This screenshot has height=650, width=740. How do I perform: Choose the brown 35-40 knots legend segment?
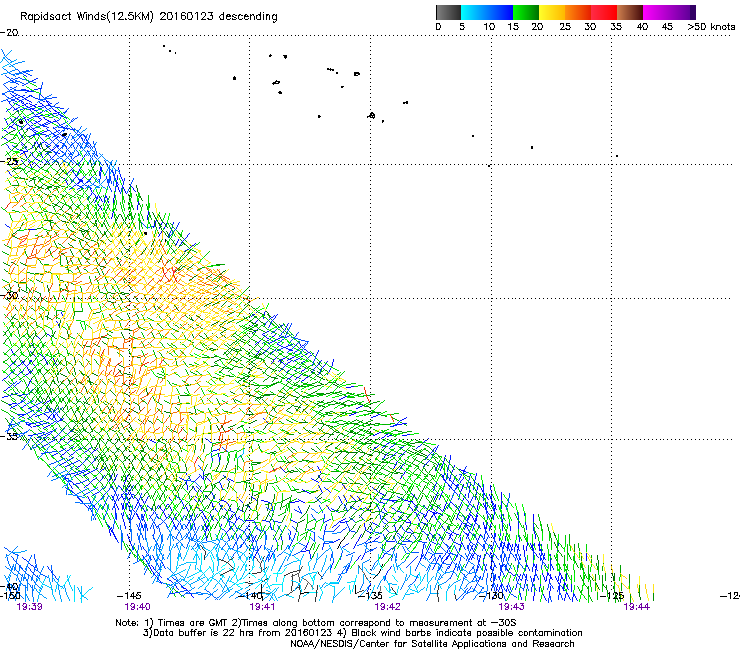630,12
